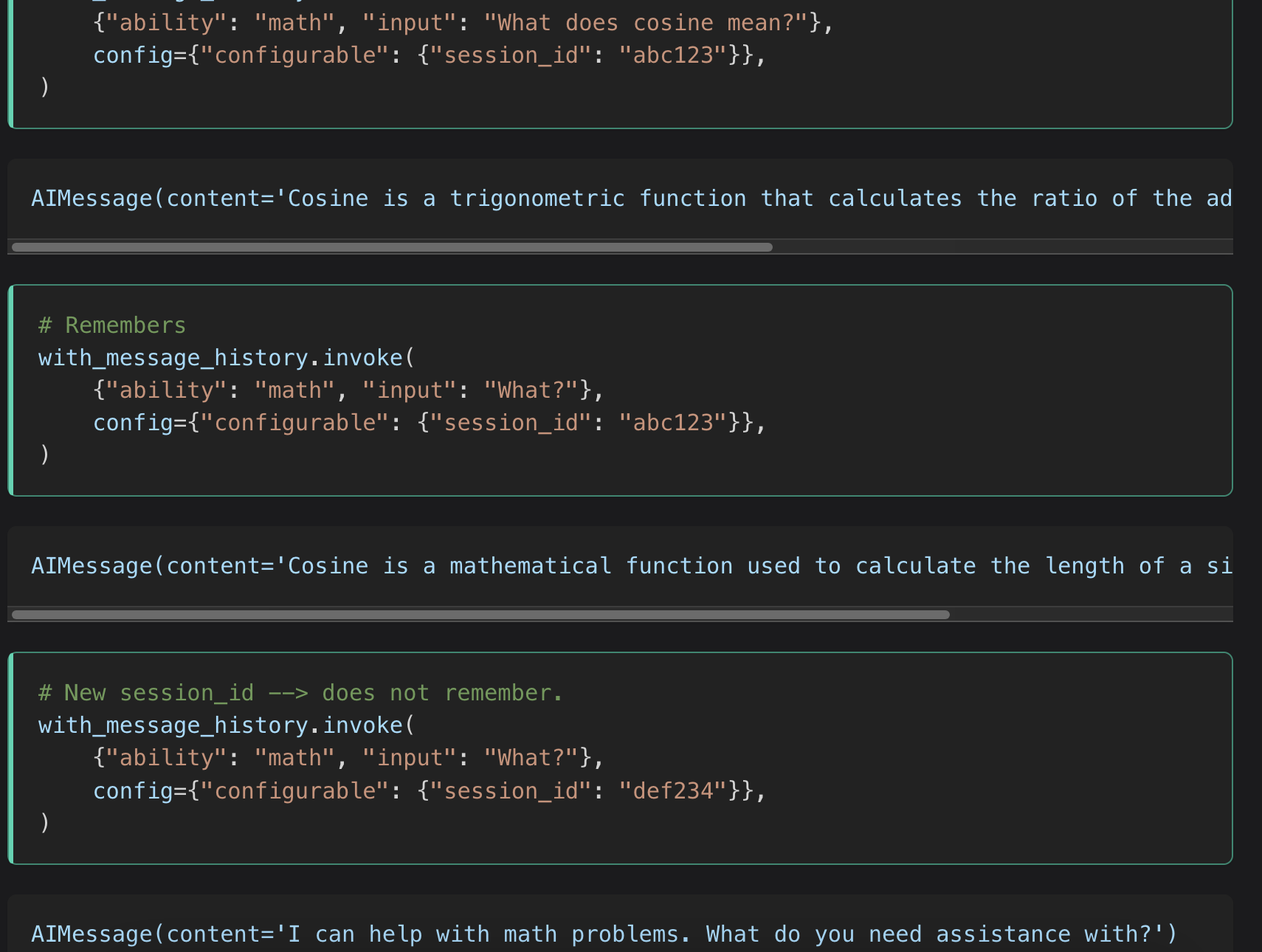Click with_message_history.invoke in the Remembers cell
1262x952 pixels.
coord(221,358)
